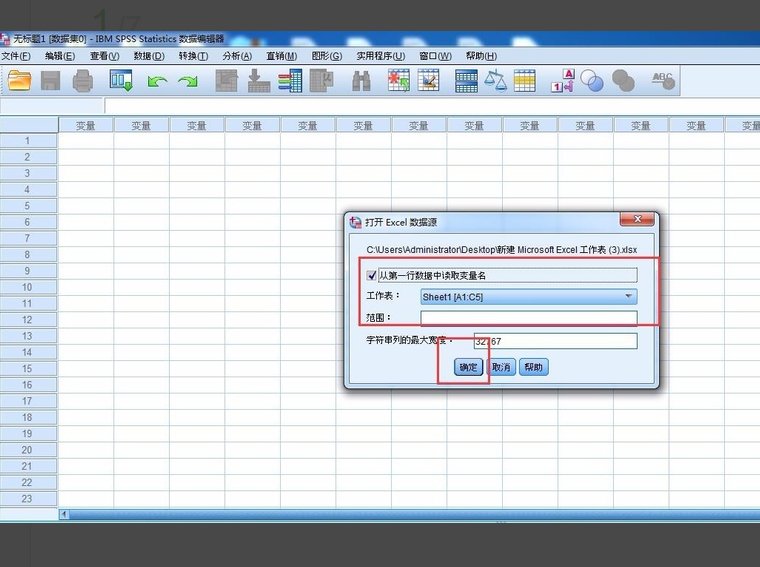Click the horizontal scrollbar left arrow
The height and width of the screenshot is (567, 760).
point(64,514)
